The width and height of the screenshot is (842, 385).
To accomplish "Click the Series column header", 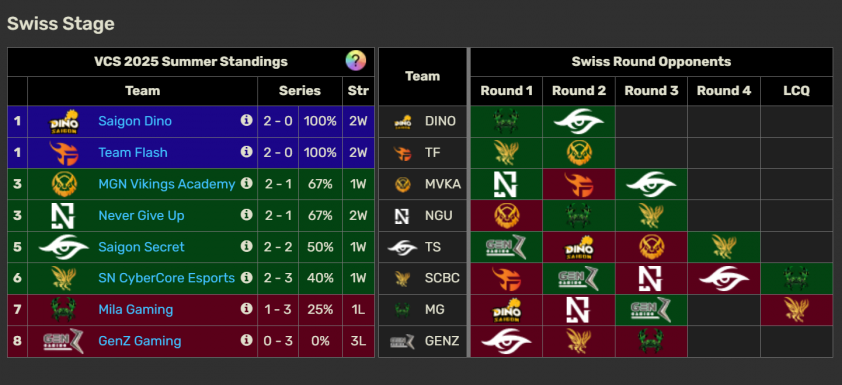I will [x=300, y=91].
